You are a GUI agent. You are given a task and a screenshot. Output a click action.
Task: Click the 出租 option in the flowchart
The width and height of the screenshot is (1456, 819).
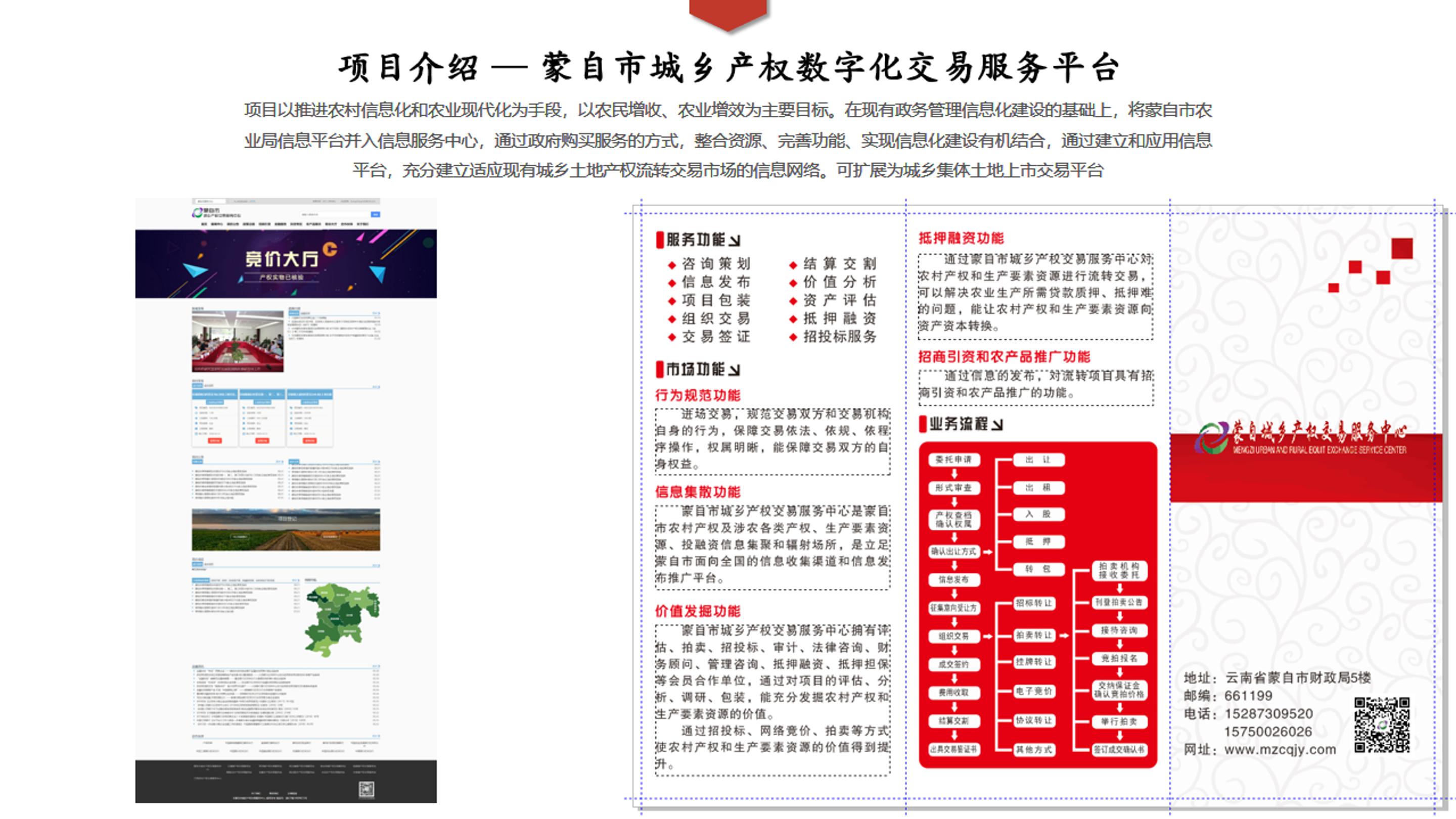pyautogui.click(x=1038, y=487)
